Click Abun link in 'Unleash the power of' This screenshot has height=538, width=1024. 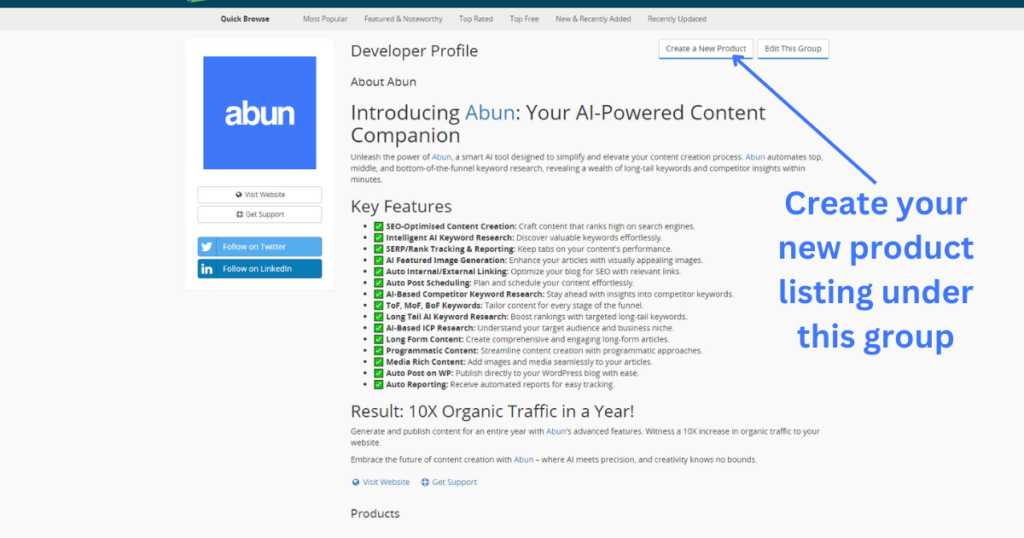[441, 157]
